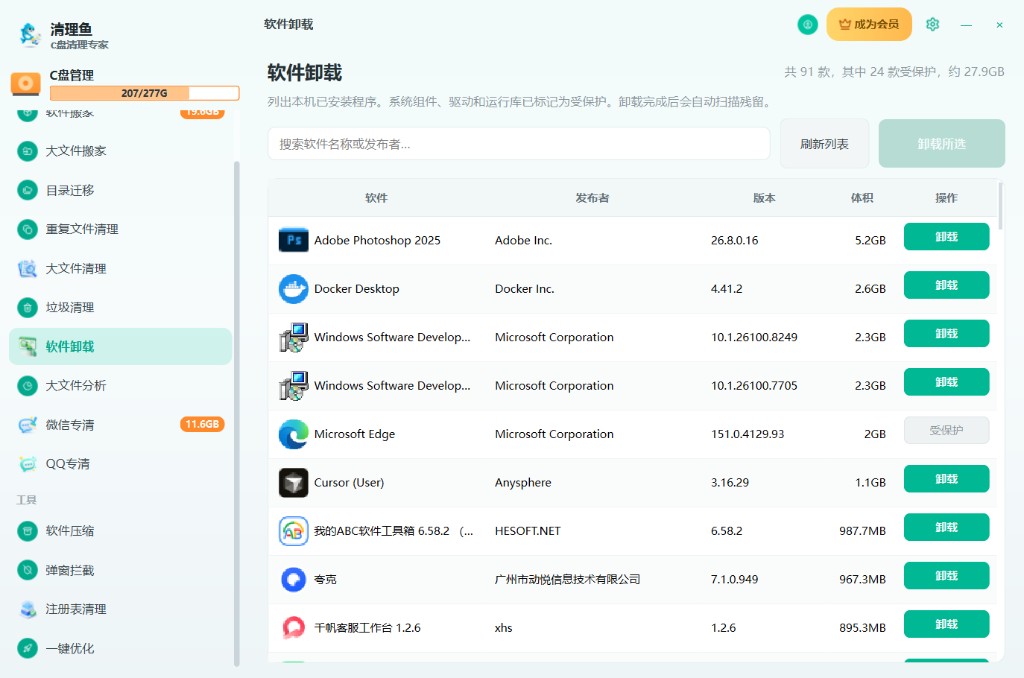
Task: Click Windows SDK 10.1.26100.7705 installer icon
Action: point(293,385)
